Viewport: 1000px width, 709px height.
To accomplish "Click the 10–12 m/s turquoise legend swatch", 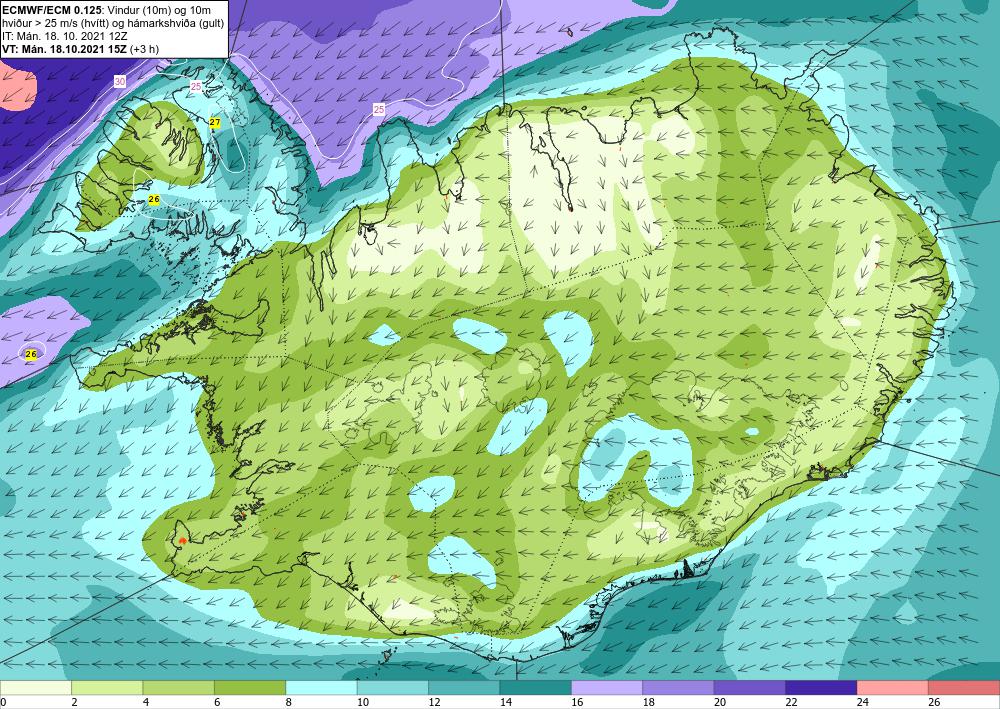I will (393, 687).
